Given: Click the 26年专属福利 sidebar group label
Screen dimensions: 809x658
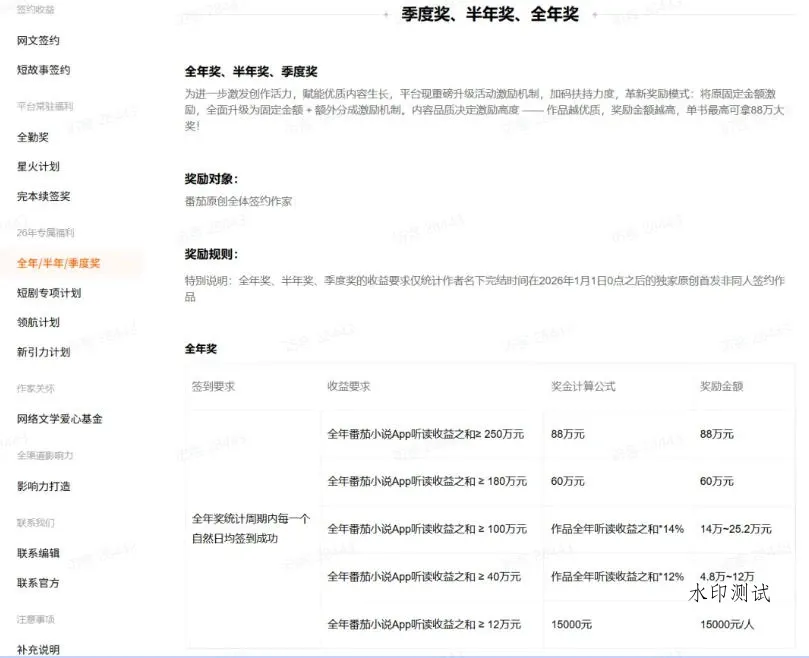Looking at the screenshot, I should (x=45, y=233).
